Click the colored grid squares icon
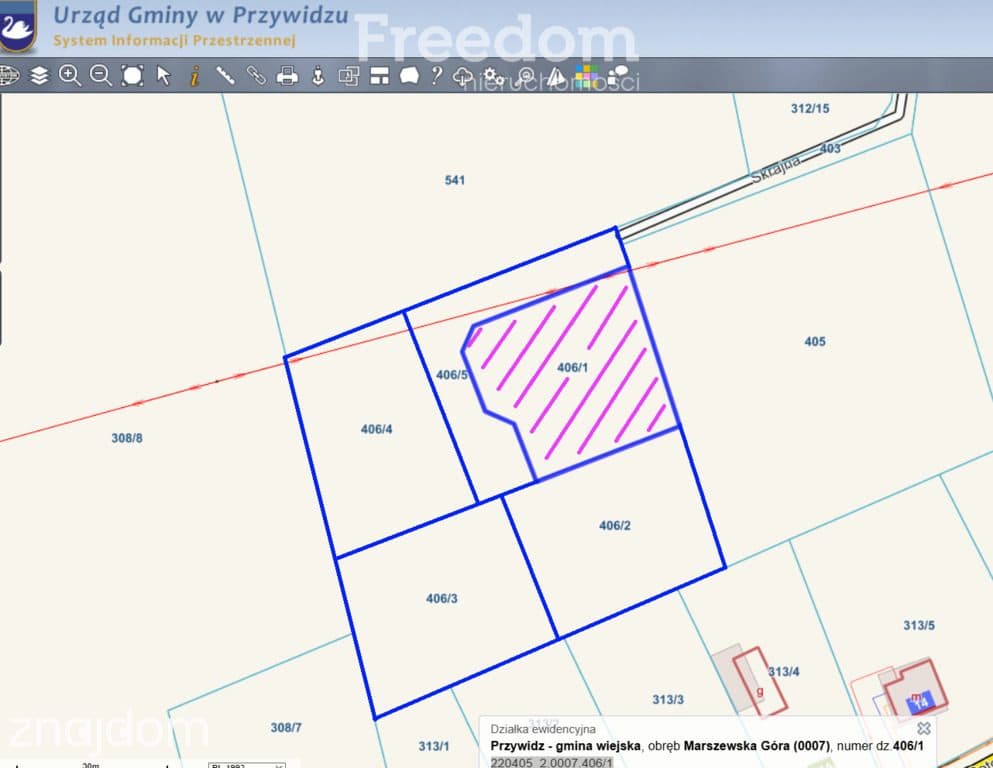 (x=586, y=76)
